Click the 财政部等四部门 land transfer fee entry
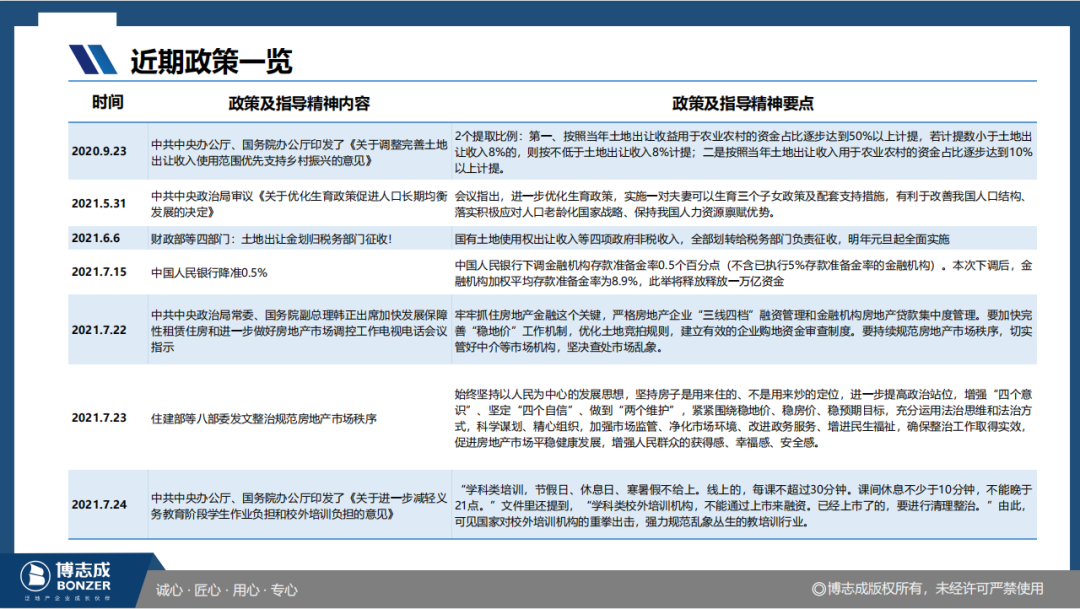 (271, 238)
